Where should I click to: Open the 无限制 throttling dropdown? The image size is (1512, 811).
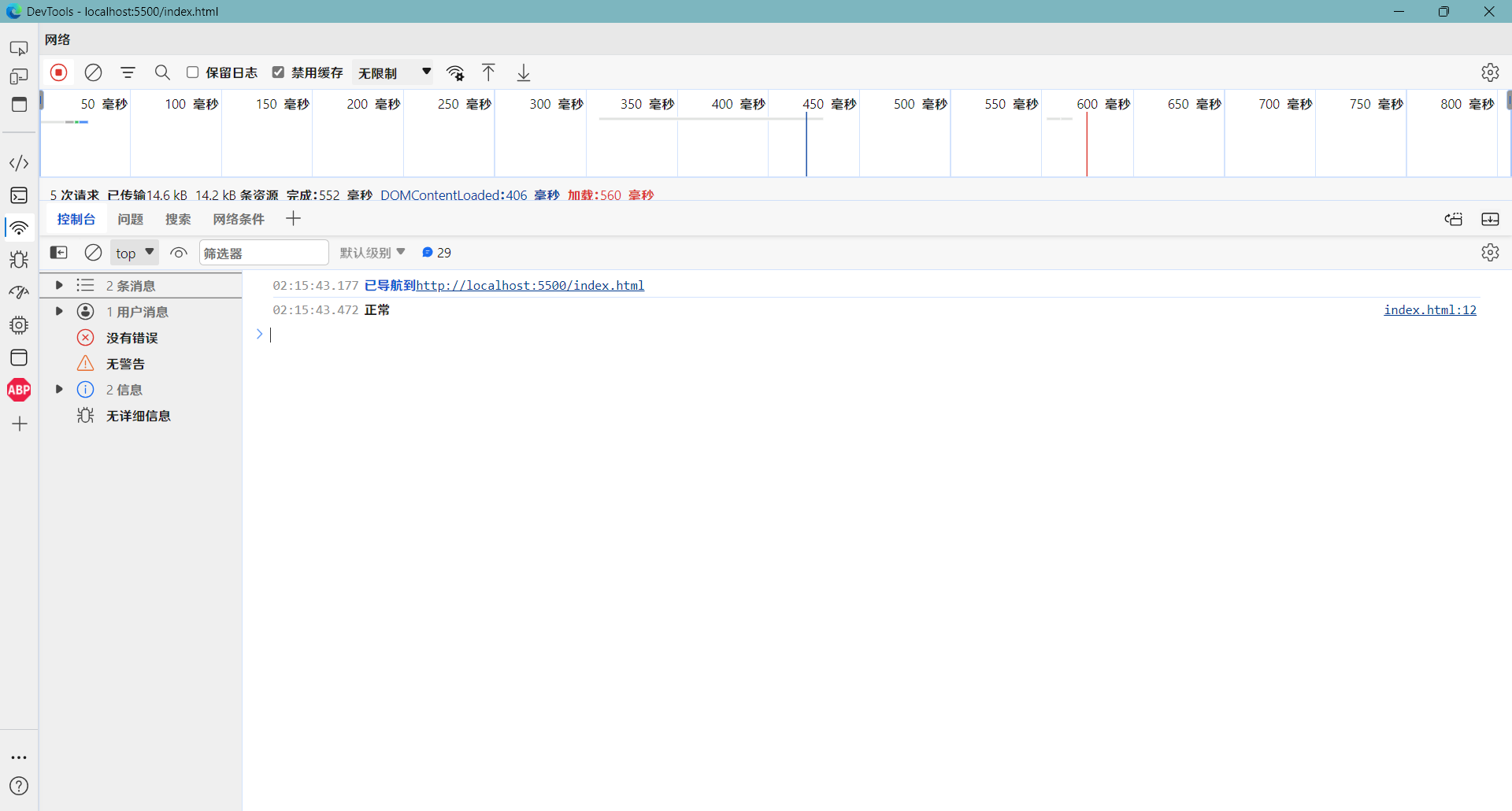pos(394,72)
